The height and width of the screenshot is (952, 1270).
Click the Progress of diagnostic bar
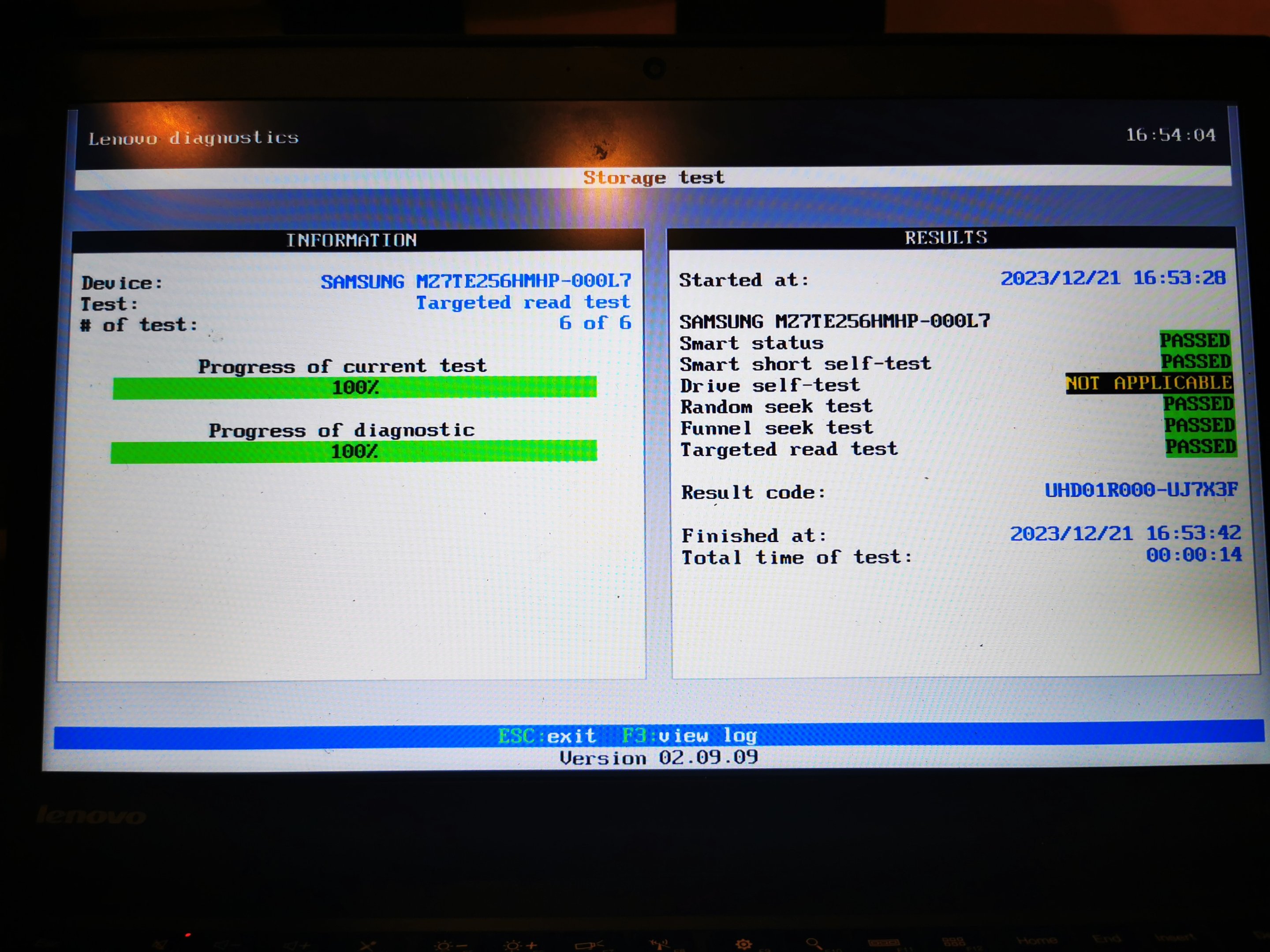coord(354,452)
